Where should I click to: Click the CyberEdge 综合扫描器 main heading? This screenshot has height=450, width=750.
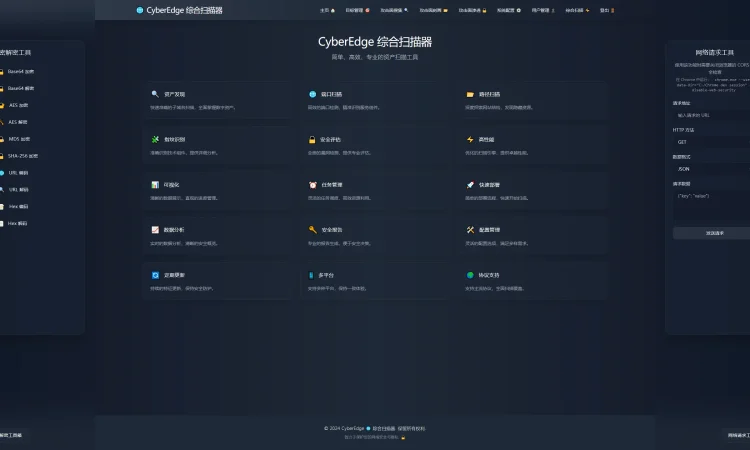(375, 42)
